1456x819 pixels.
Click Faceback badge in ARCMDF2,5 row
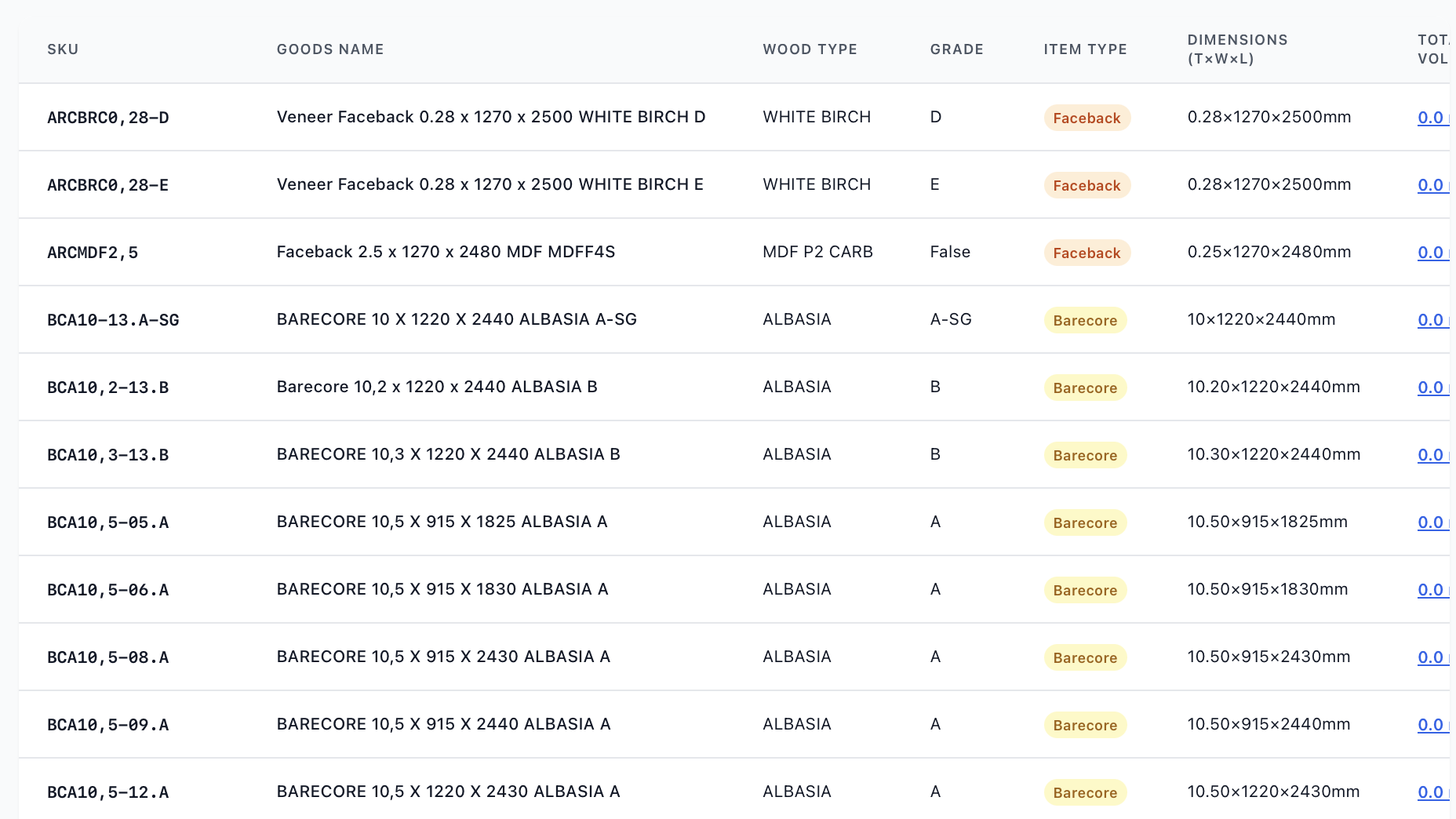click(x=1087, y=253)
